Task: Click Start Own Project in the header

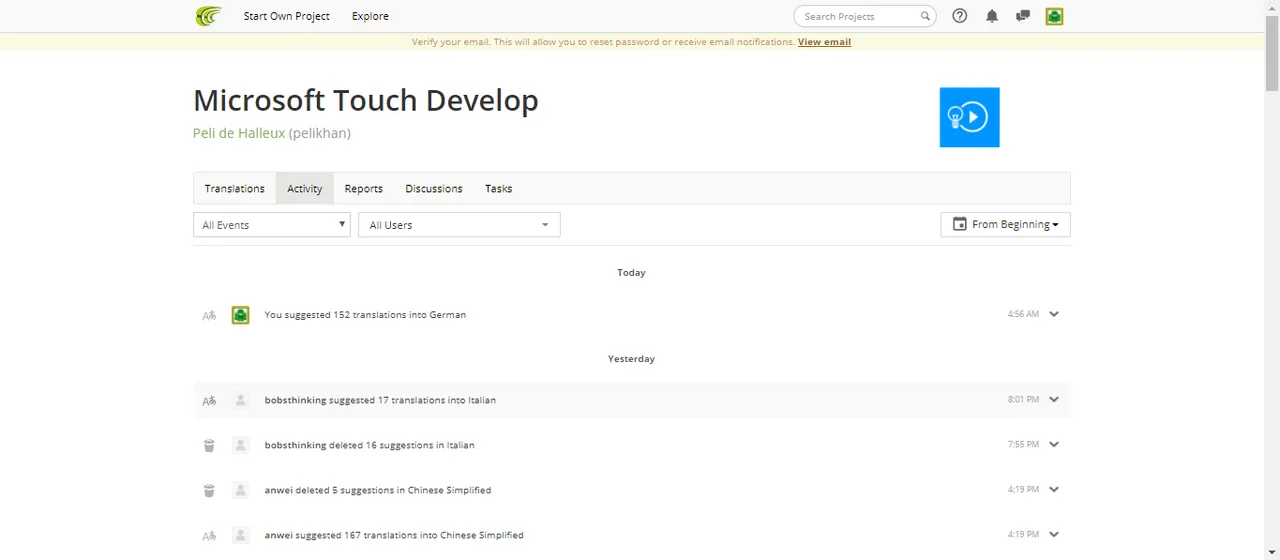Action: tap(287, 16)
